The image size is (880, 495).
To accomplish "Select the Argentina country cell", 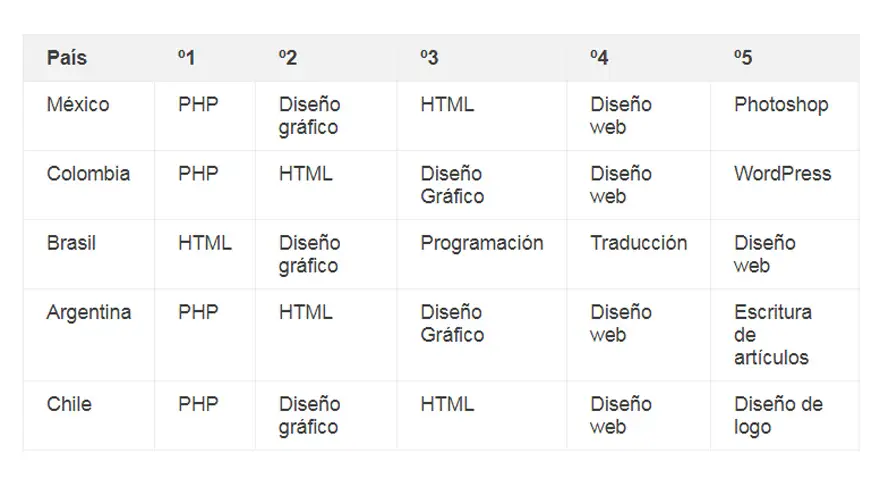I will point(89,313).
